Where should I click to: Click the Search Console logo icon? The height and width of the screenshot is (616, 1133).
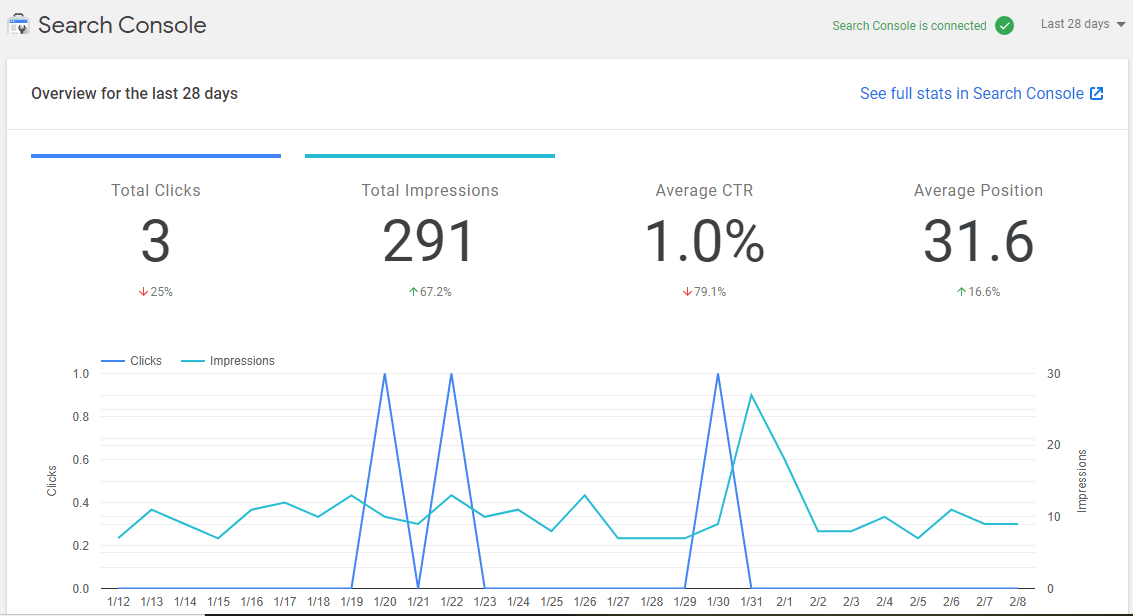pos(17,24)
